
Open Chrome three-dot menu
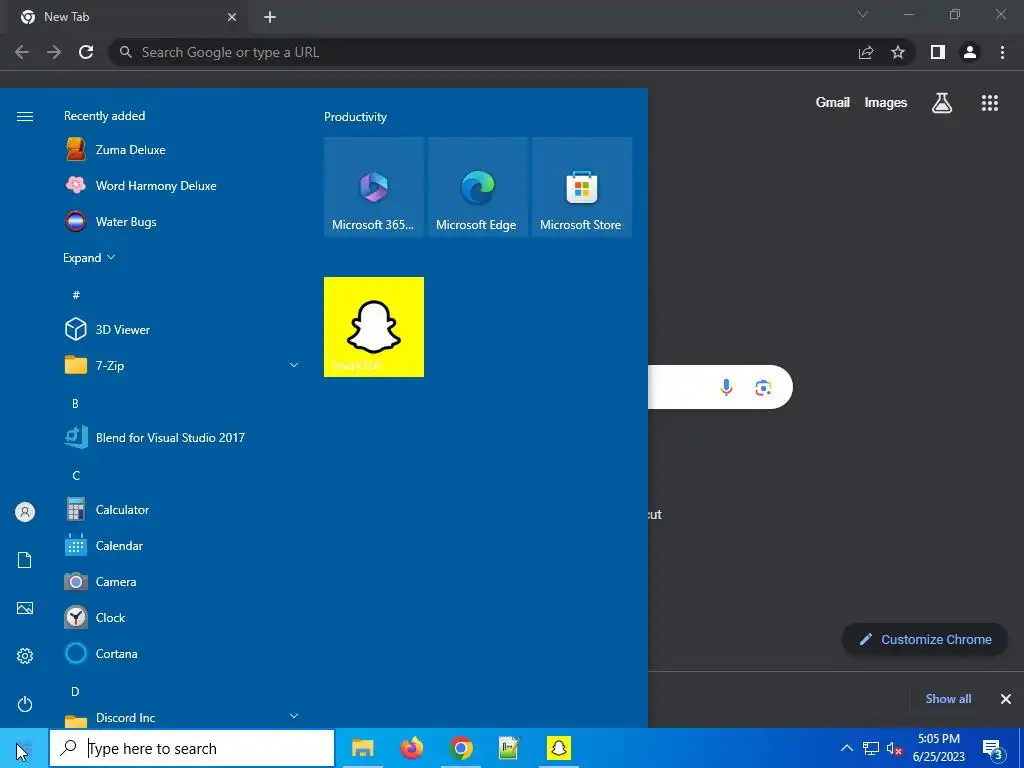[x=1002, y=52]
